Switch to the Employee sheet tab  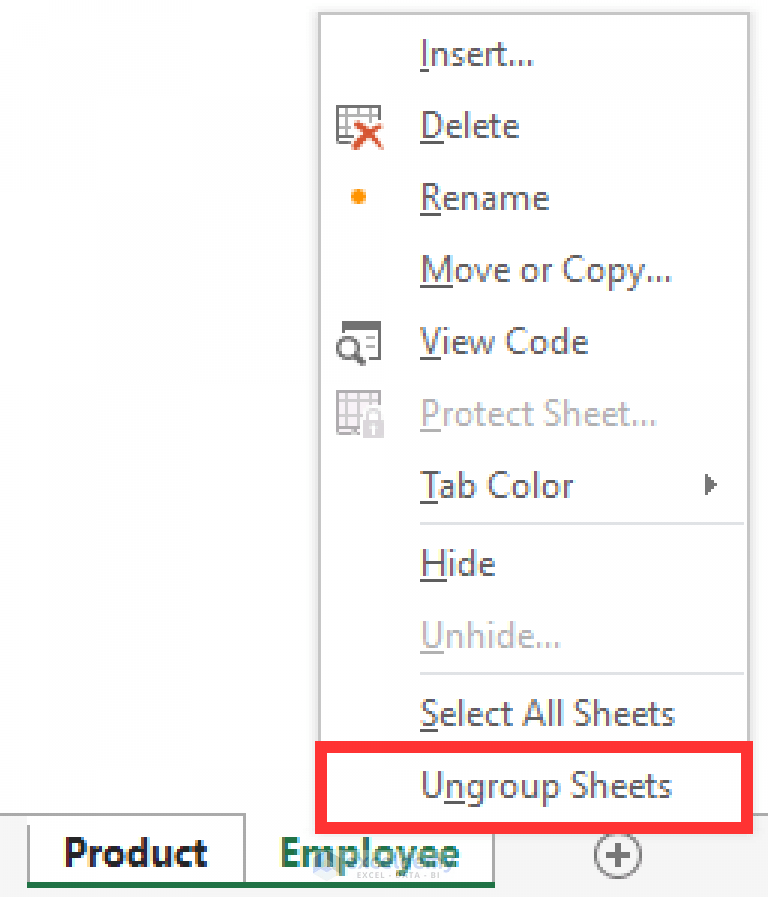click(x=369, y=853)
